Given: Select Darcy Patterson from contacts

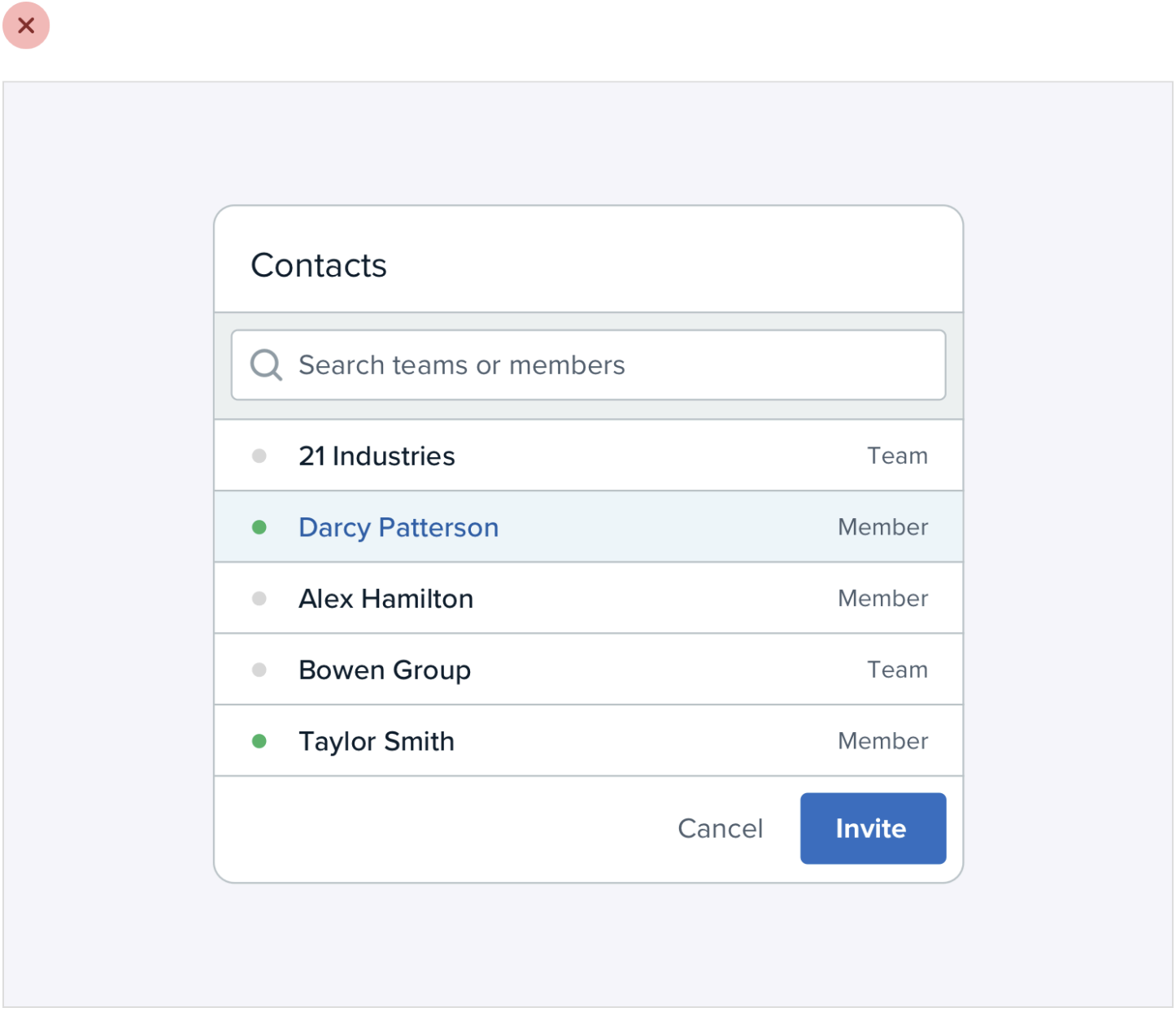Looking at the screenshot, I should [399, 528].
